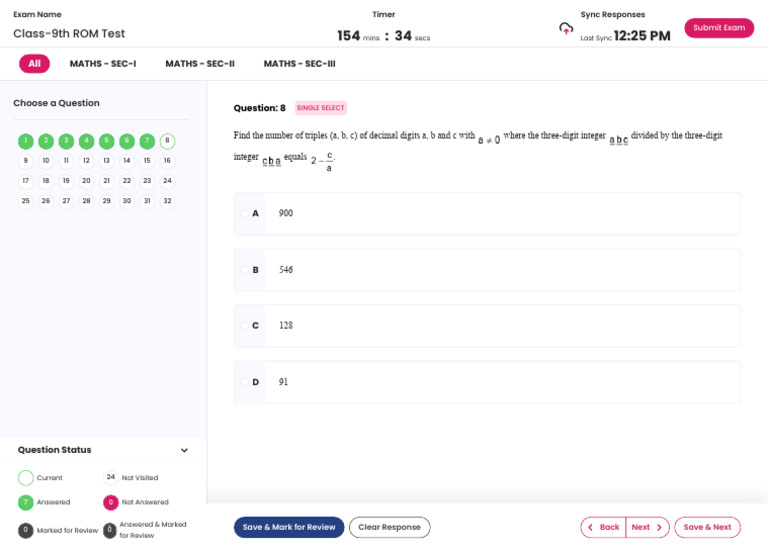Pick option D radio button (91)
Image resolution: width=768 pixels, height=551 pixels.
pos(245,382)
